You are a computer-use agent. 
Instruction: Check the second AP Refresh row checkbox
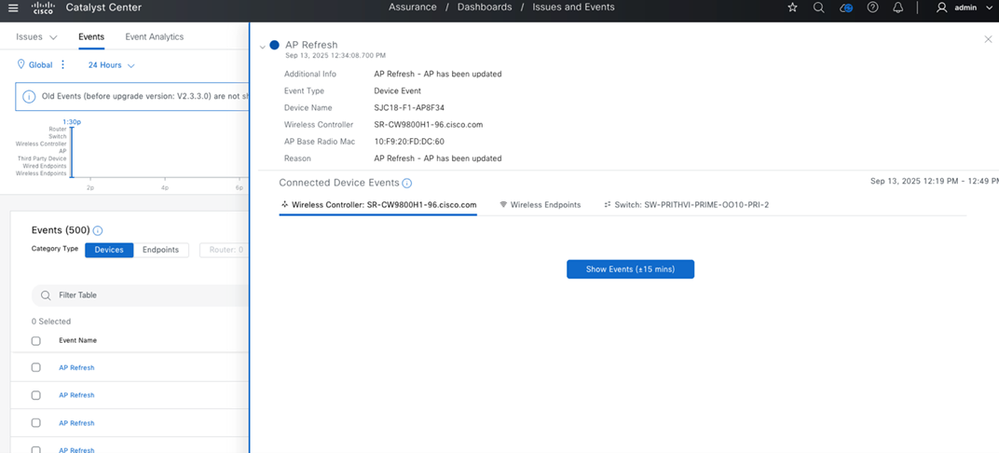36,395
